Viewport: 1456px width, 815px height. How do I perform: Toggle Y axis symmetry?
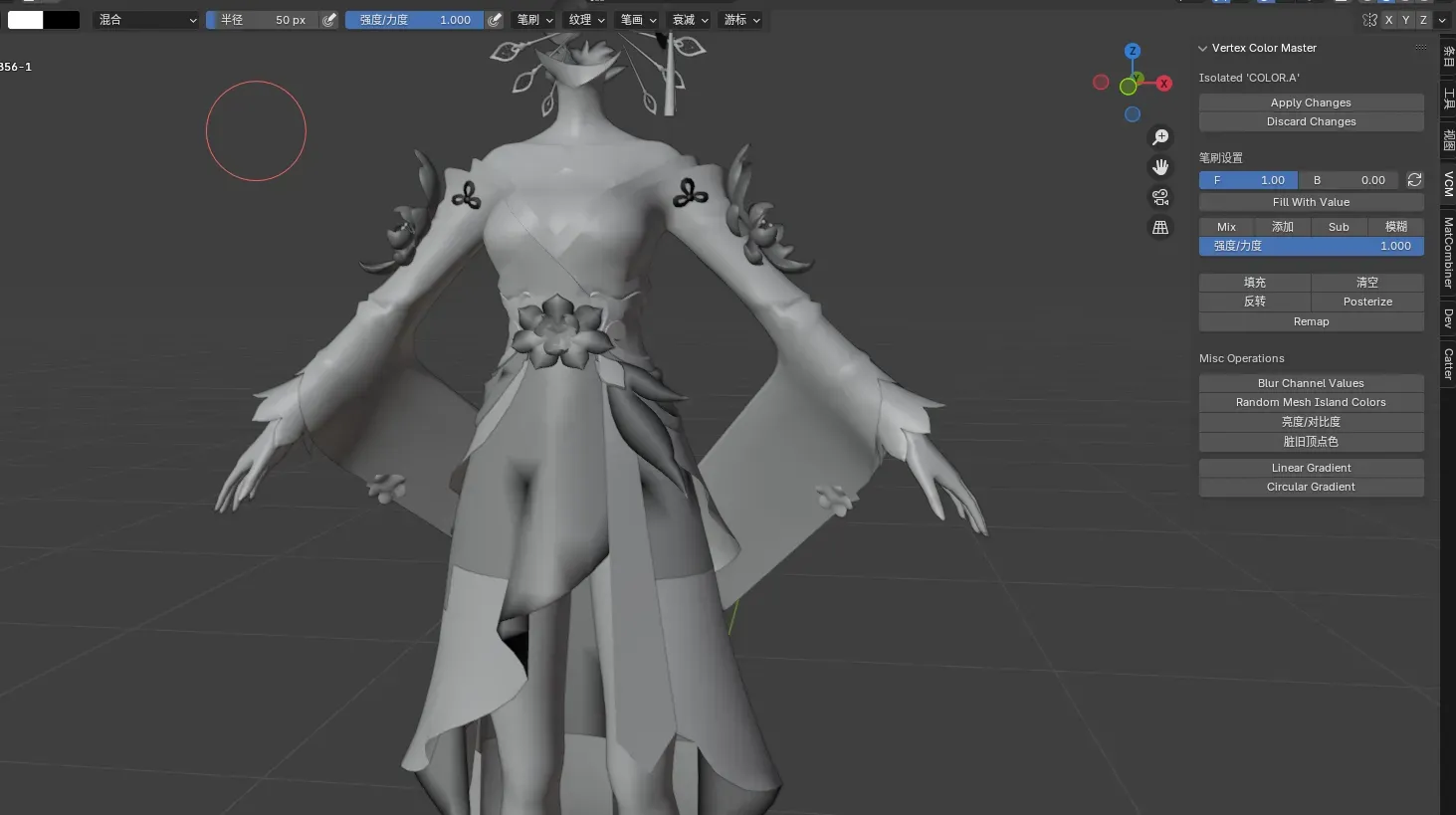pyautogui.click(x=1405, y=20)
